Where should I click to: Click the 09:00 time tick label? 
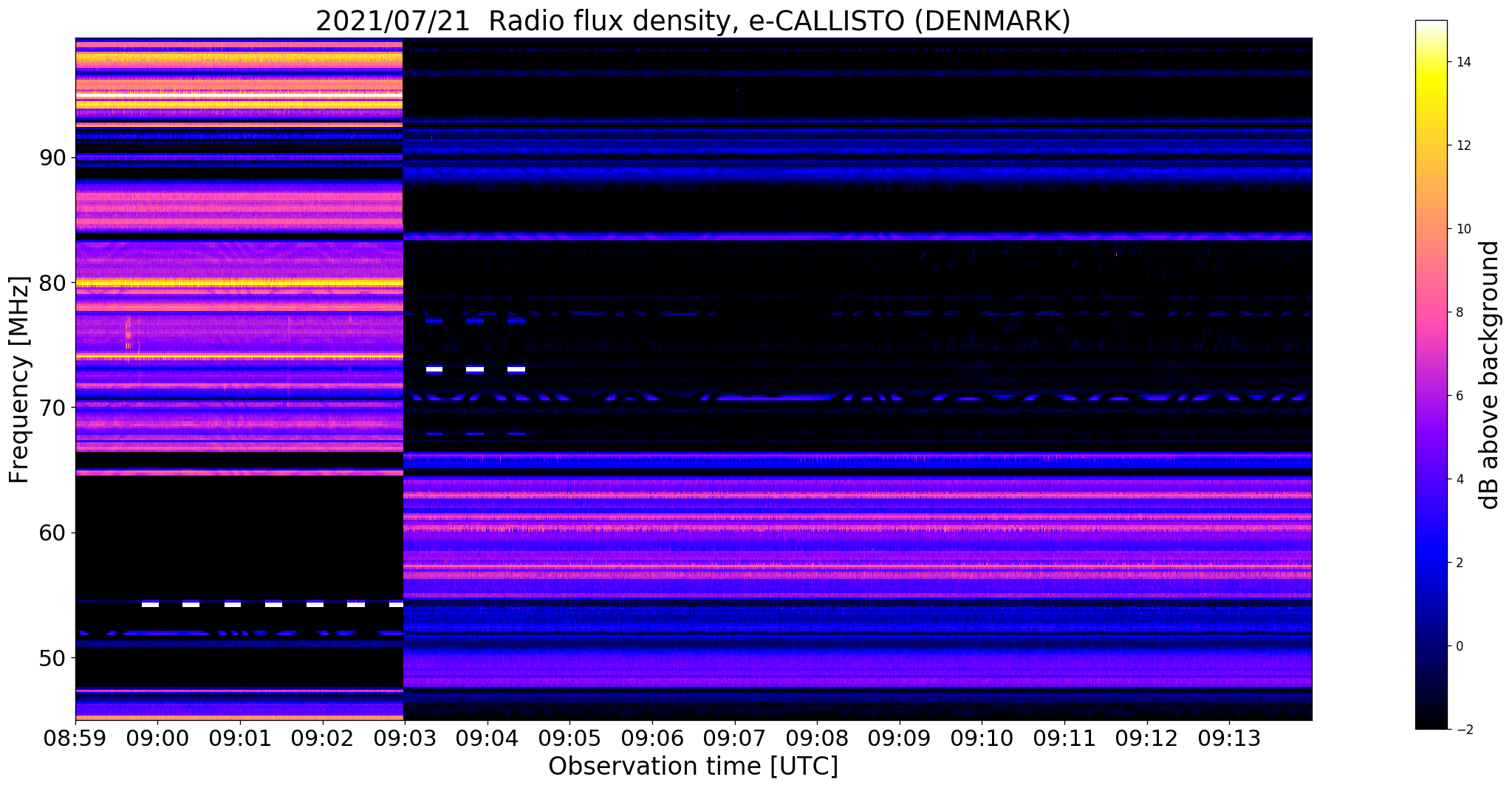[158, 737]
